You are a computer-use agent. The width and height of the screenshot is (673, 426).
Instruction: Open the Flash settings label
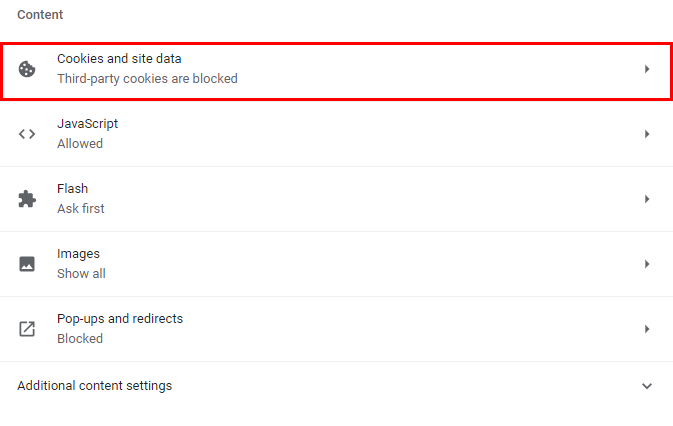point(73,189)
